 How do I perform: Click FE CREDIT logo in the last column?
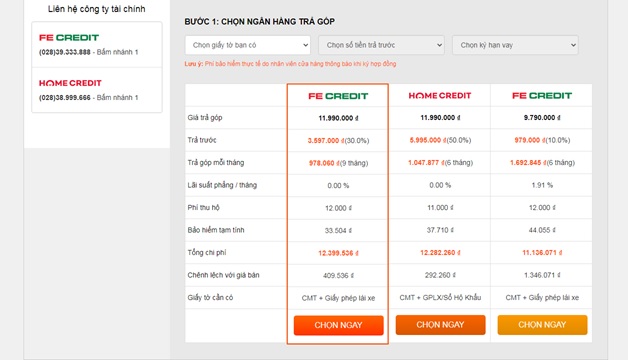[542, 96]
